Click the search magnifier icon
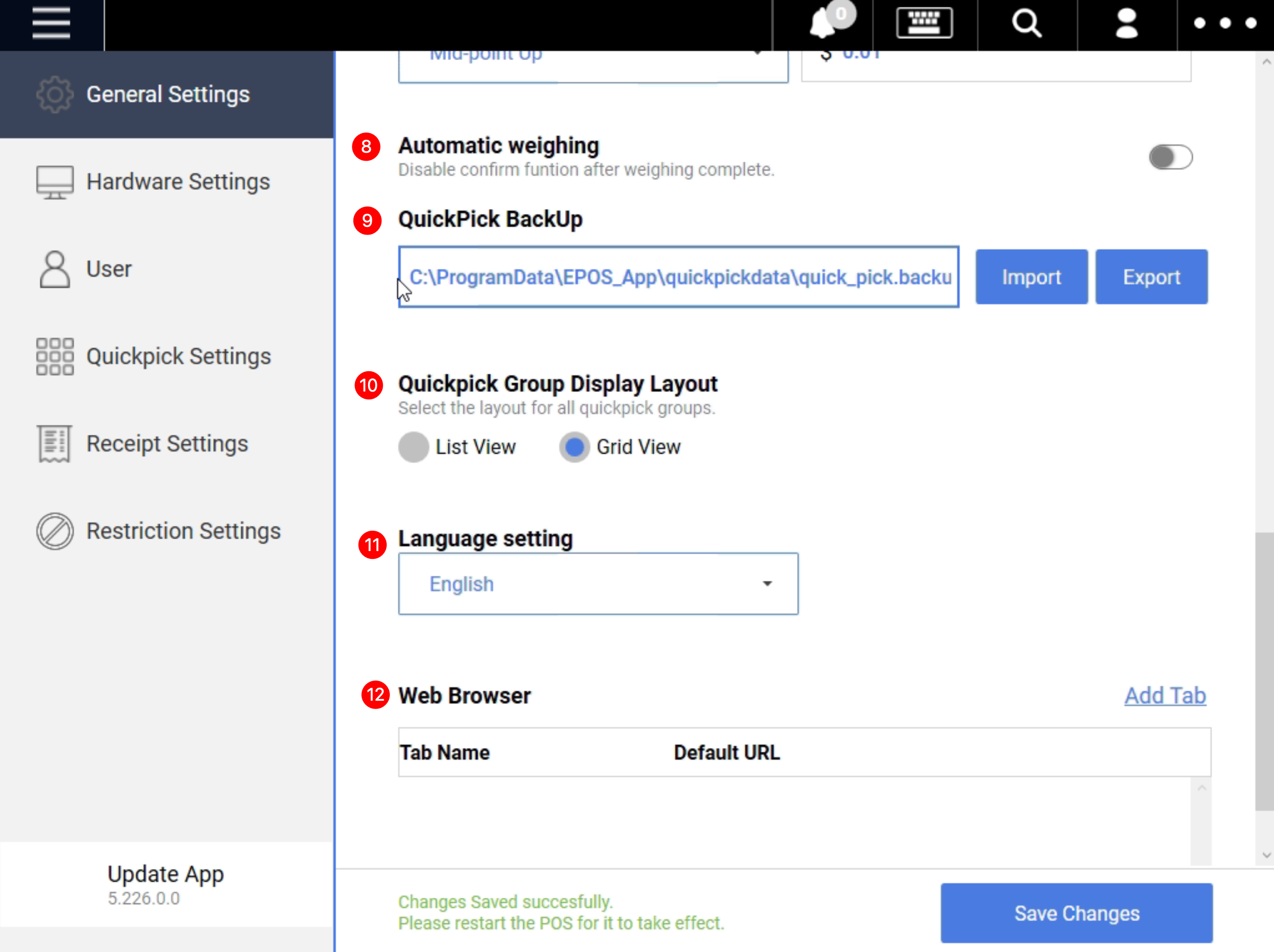 (x=1026, y=23)
